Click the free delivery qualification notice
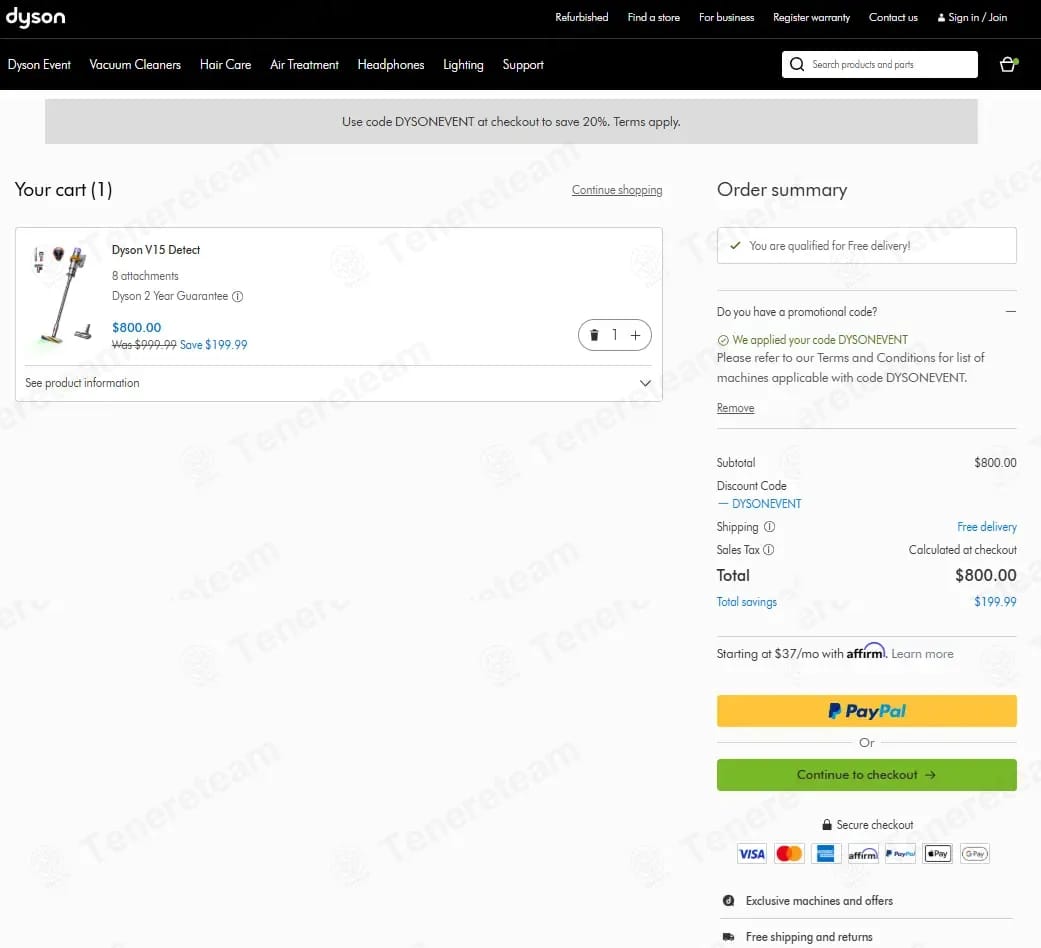The width and height of the screenshot is (1041, 948). (866, 246)
